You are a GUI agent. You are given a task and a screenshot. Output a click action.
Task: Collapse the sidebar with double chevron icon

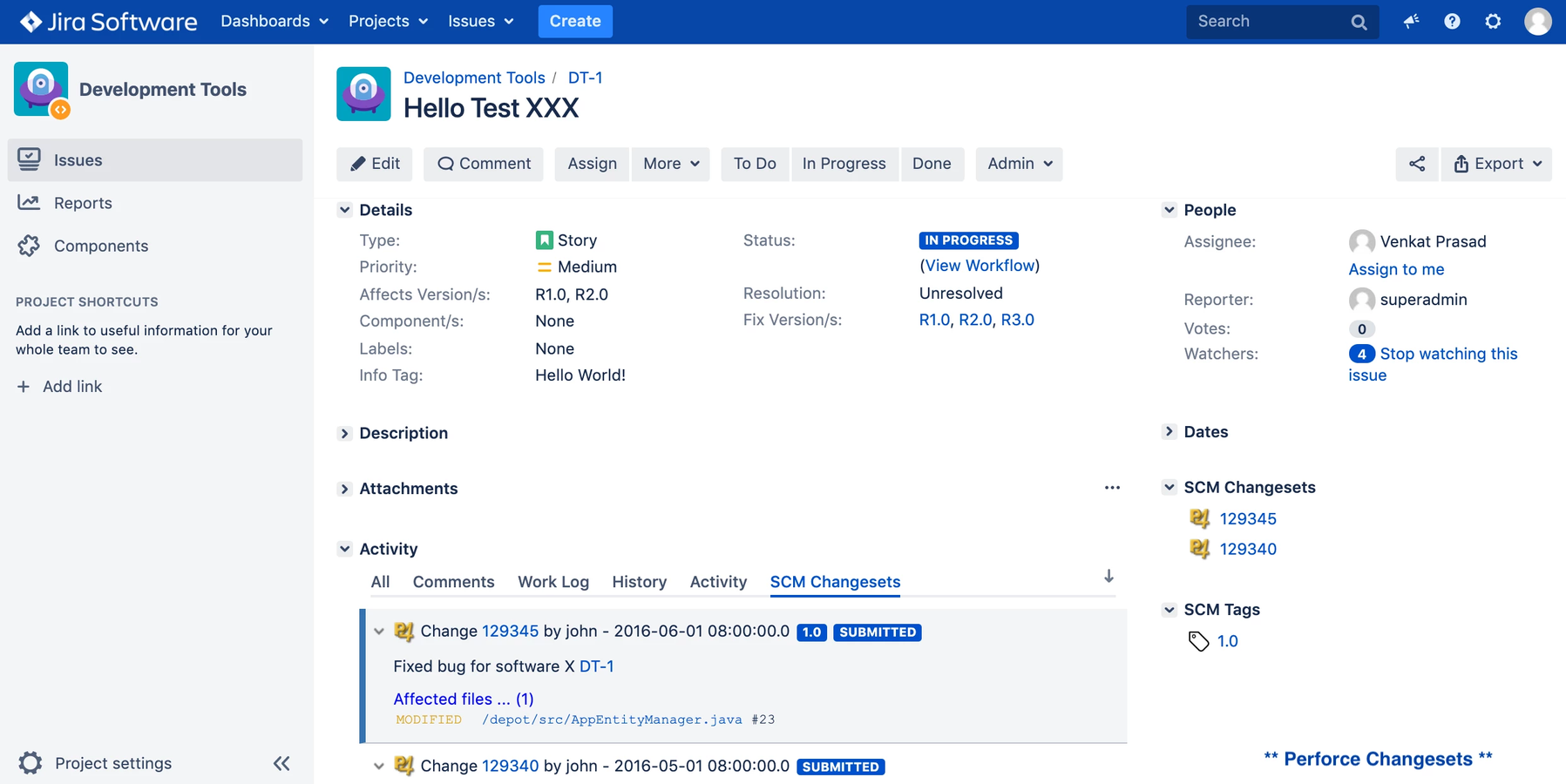coord(281,764)
